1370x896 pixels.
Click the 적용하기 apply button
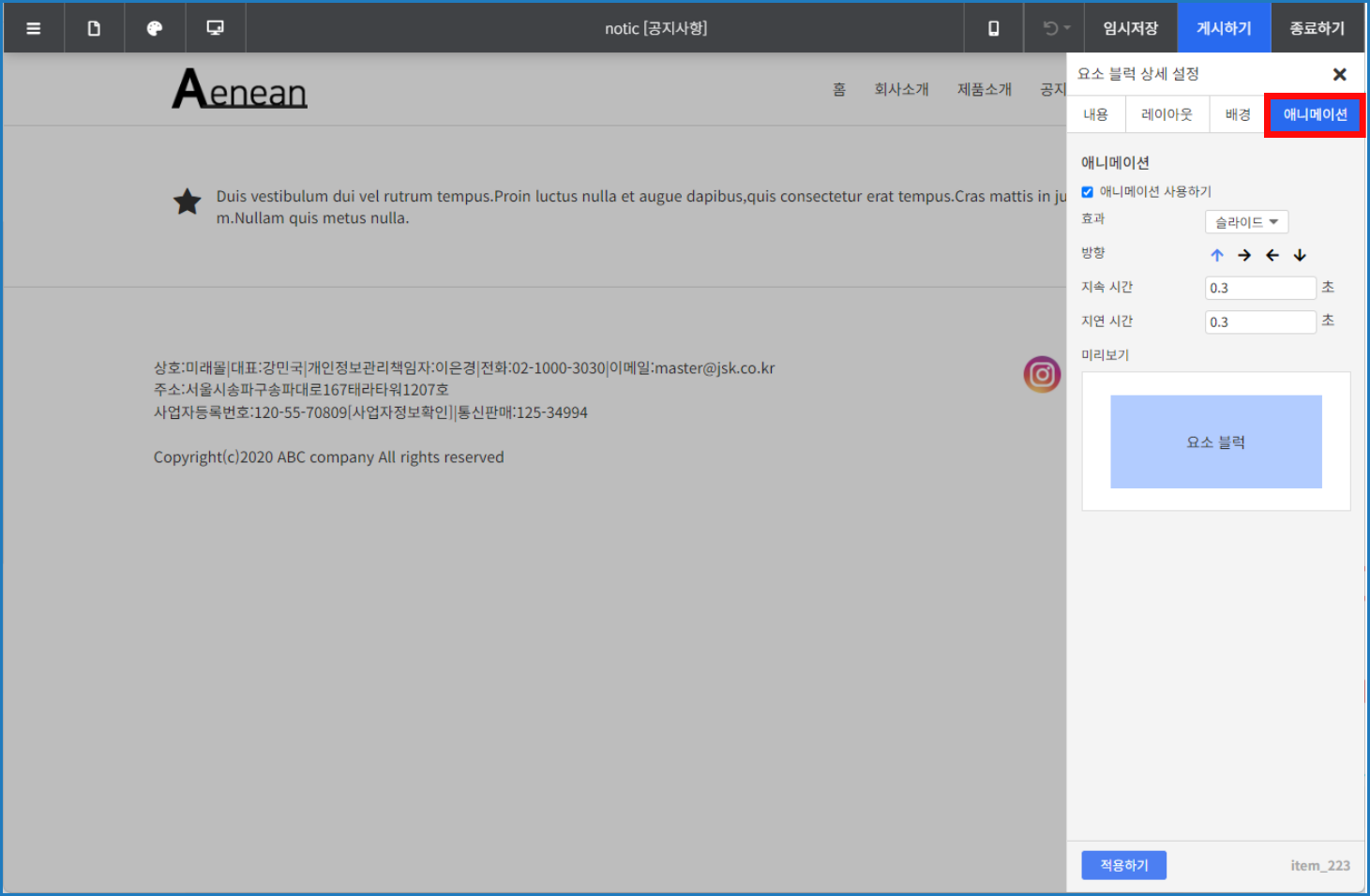tap(1123, 864)
